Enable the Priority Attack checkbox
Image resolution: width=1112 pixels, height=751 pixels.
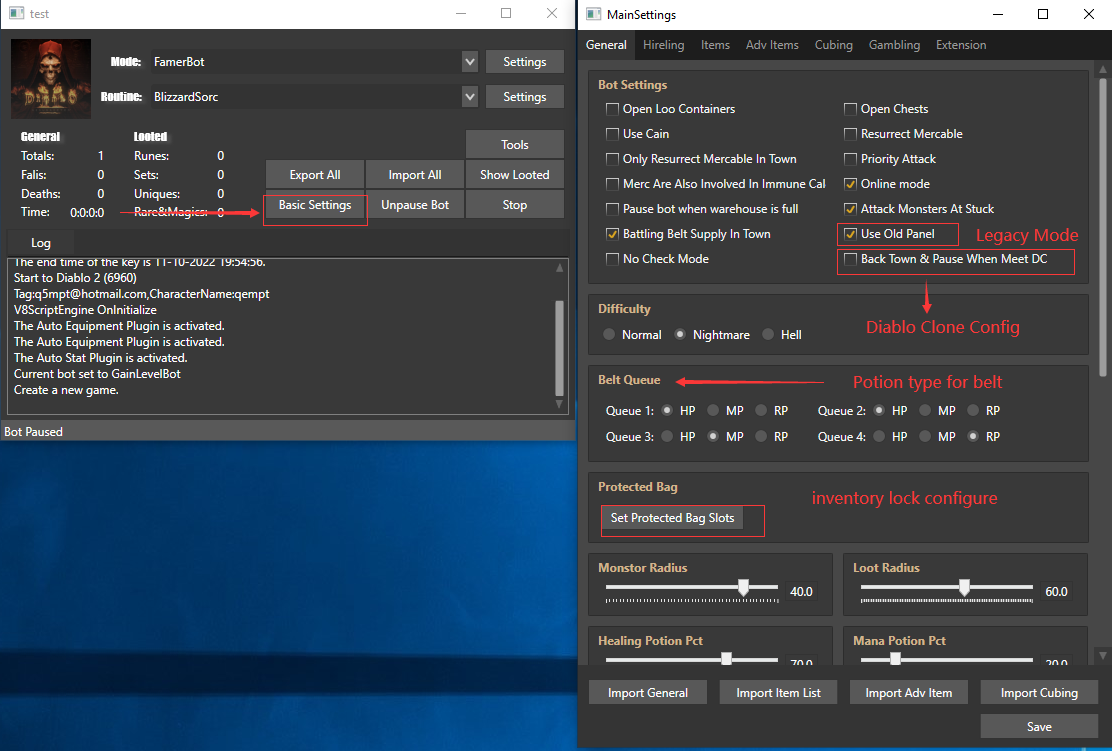tap(850, 159)
